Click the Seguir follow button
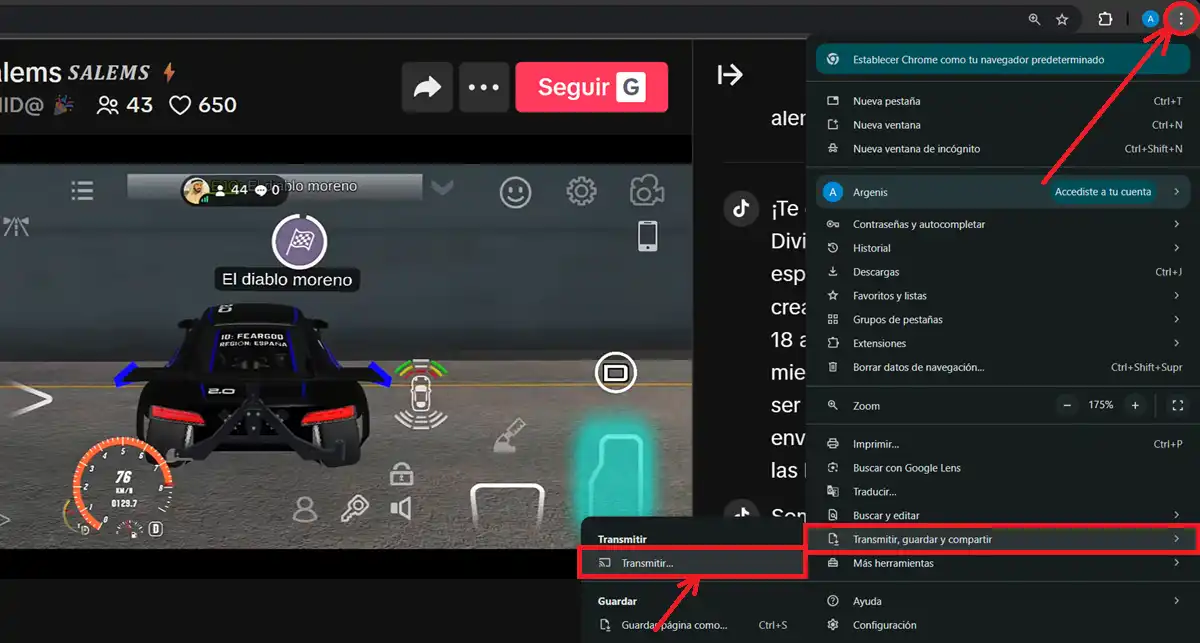Image resolution: width=1200 pixels, height=643 pixels. tap(592, 87)
